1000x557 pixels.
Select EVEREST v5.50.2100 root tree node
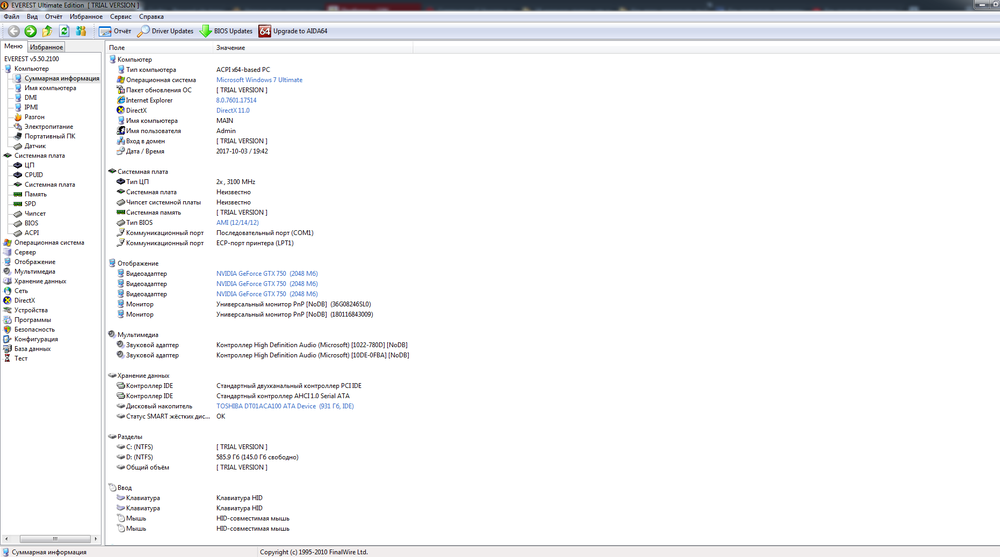click(x=31, y=59)
